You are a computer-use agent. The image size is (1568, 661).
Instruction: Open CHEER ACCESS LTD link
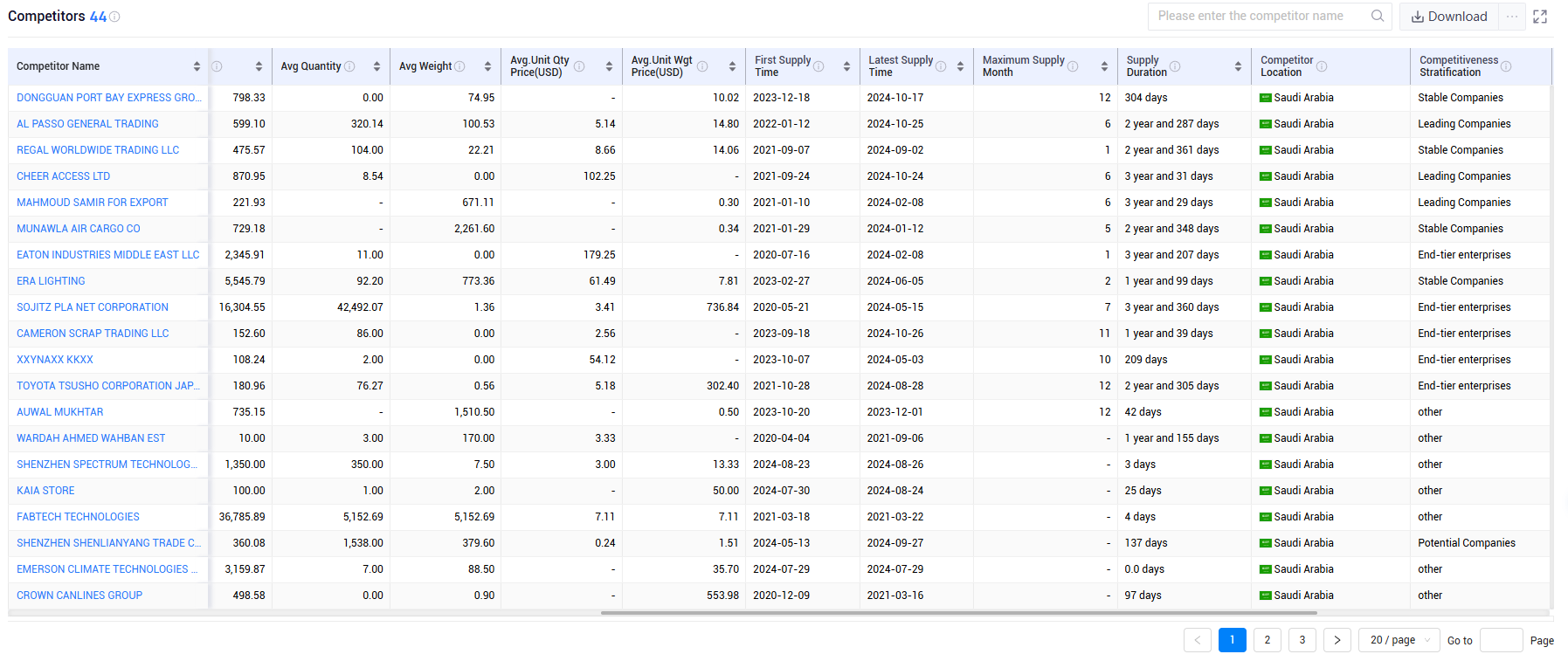[63, 176]
